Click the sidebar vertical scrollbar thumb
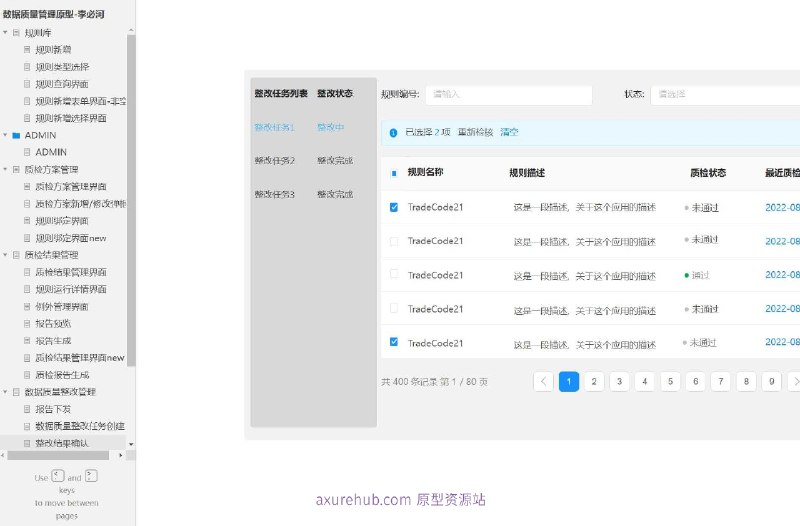Viewport: 800px width, 526px height. point(131,201)
